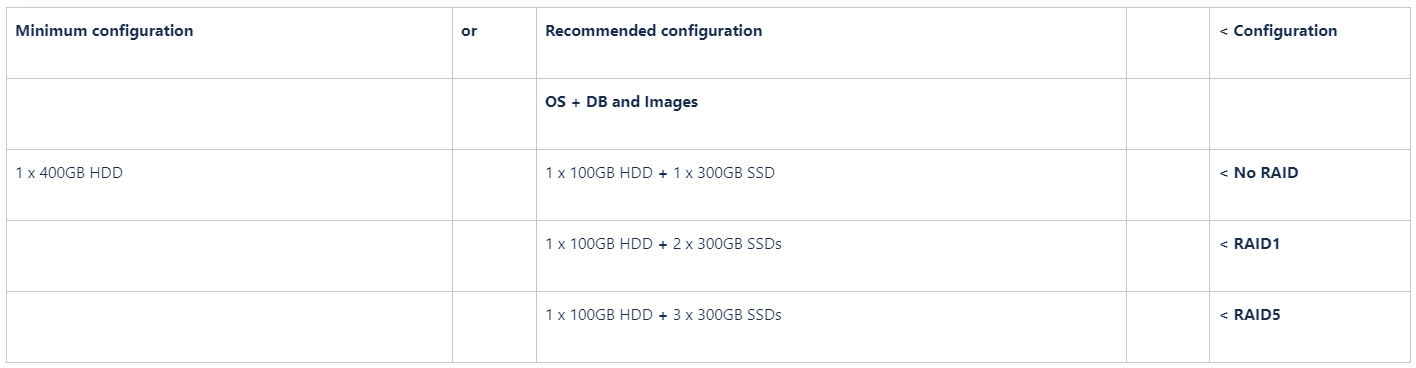
Task: Click the empty cell left of '< RAID1'
Action: point(1168,256)
